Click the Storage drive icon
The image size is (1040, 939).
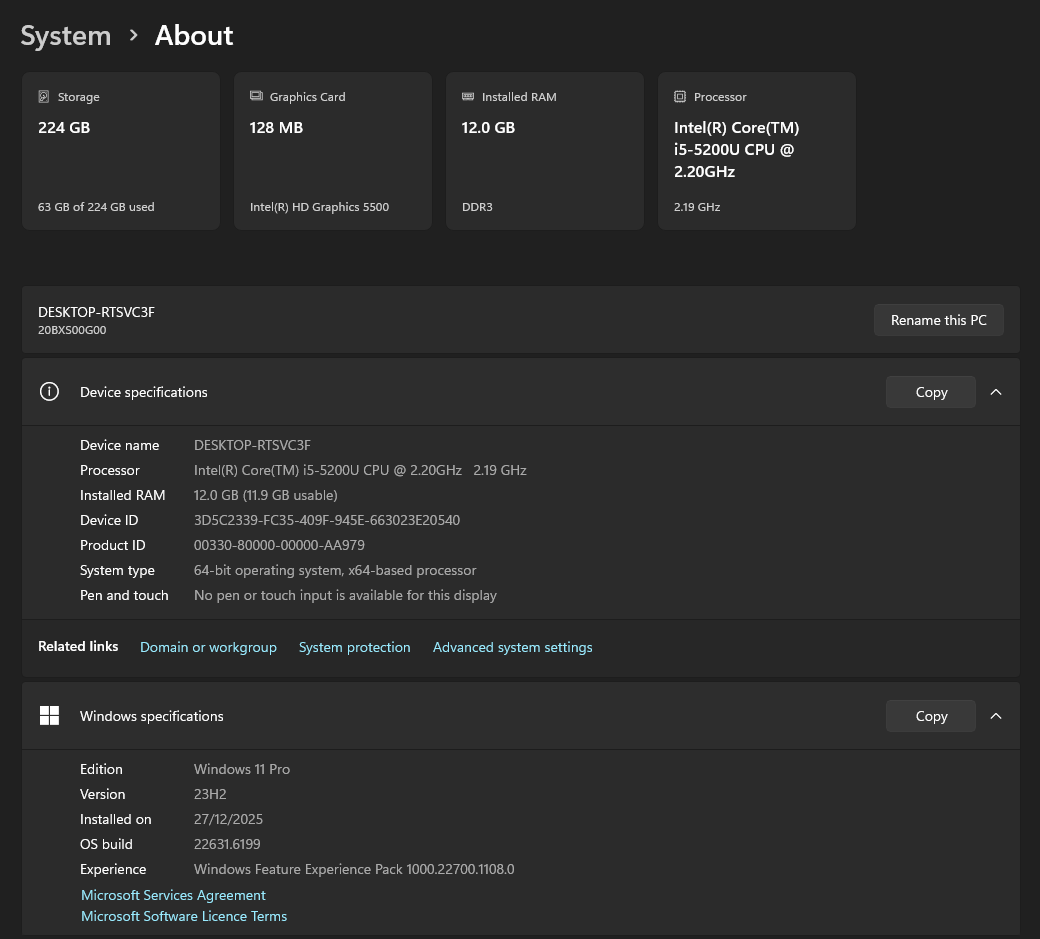44,97
